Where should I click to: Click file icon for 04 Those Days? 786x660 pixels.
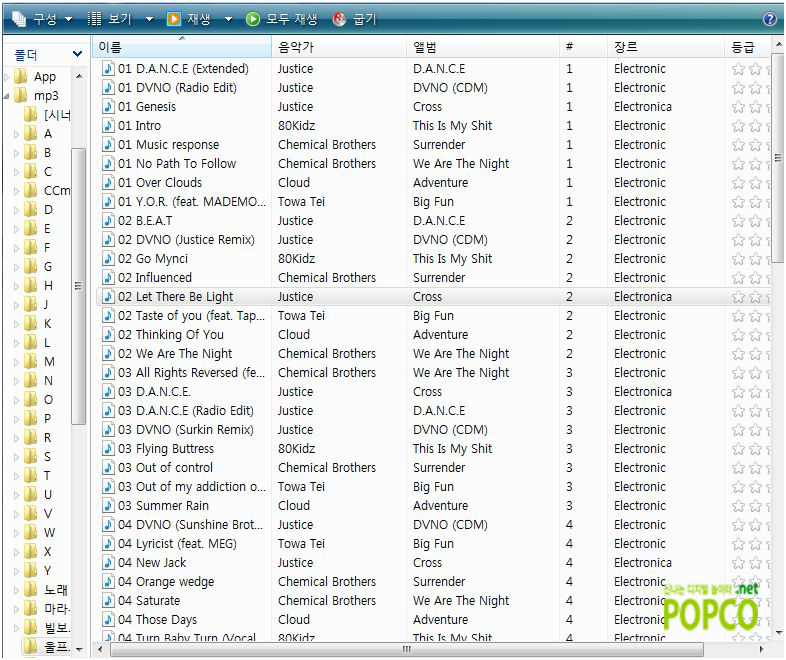click(108, 619)
